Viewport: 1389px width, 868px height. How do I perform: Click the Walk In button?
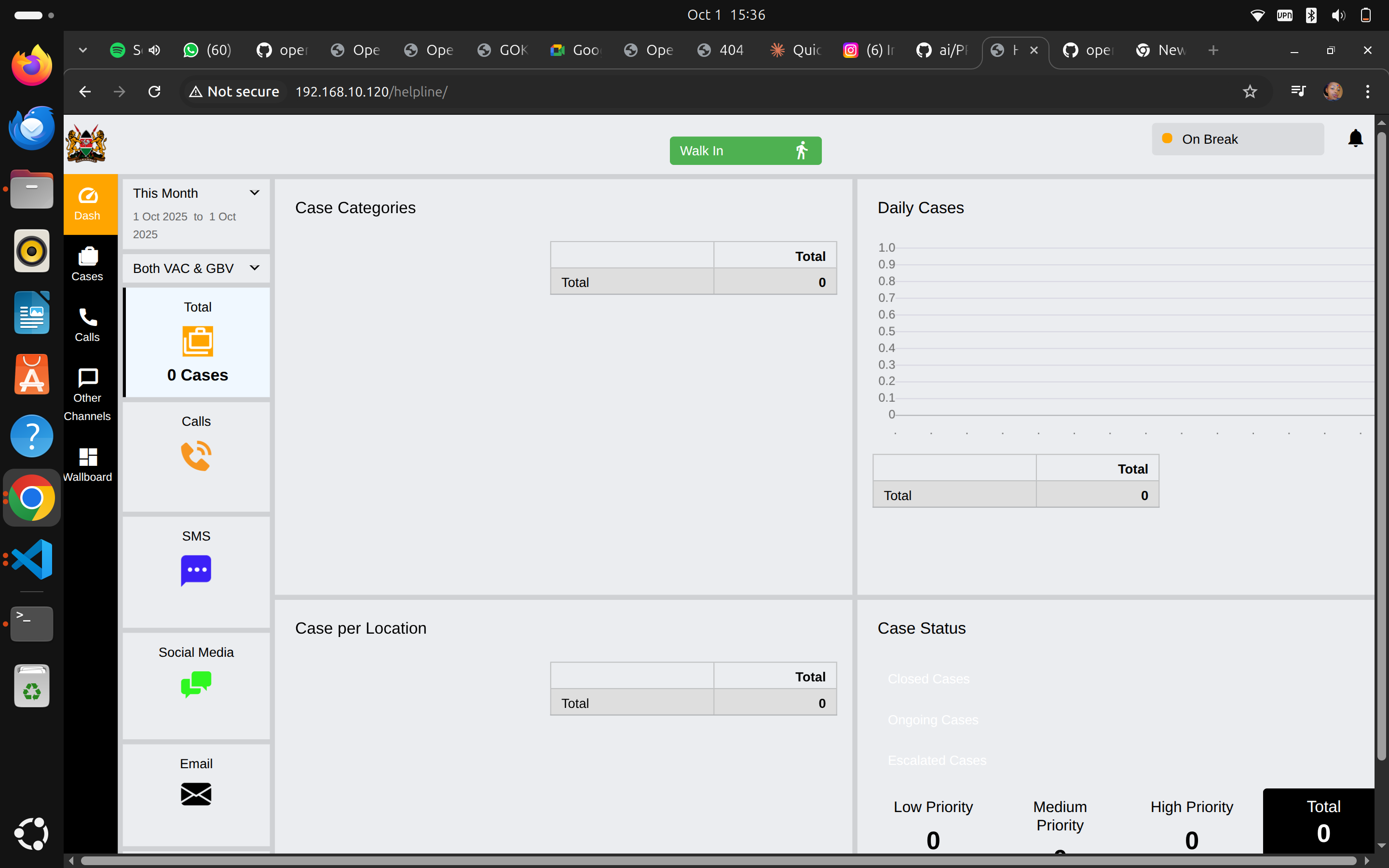(745, 150)
